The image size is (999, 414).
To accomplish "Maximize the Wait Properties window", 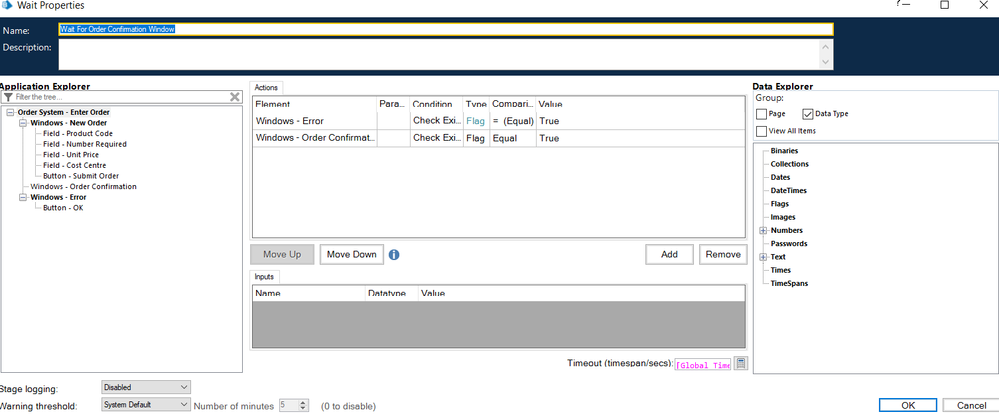I will click(944, 5).
